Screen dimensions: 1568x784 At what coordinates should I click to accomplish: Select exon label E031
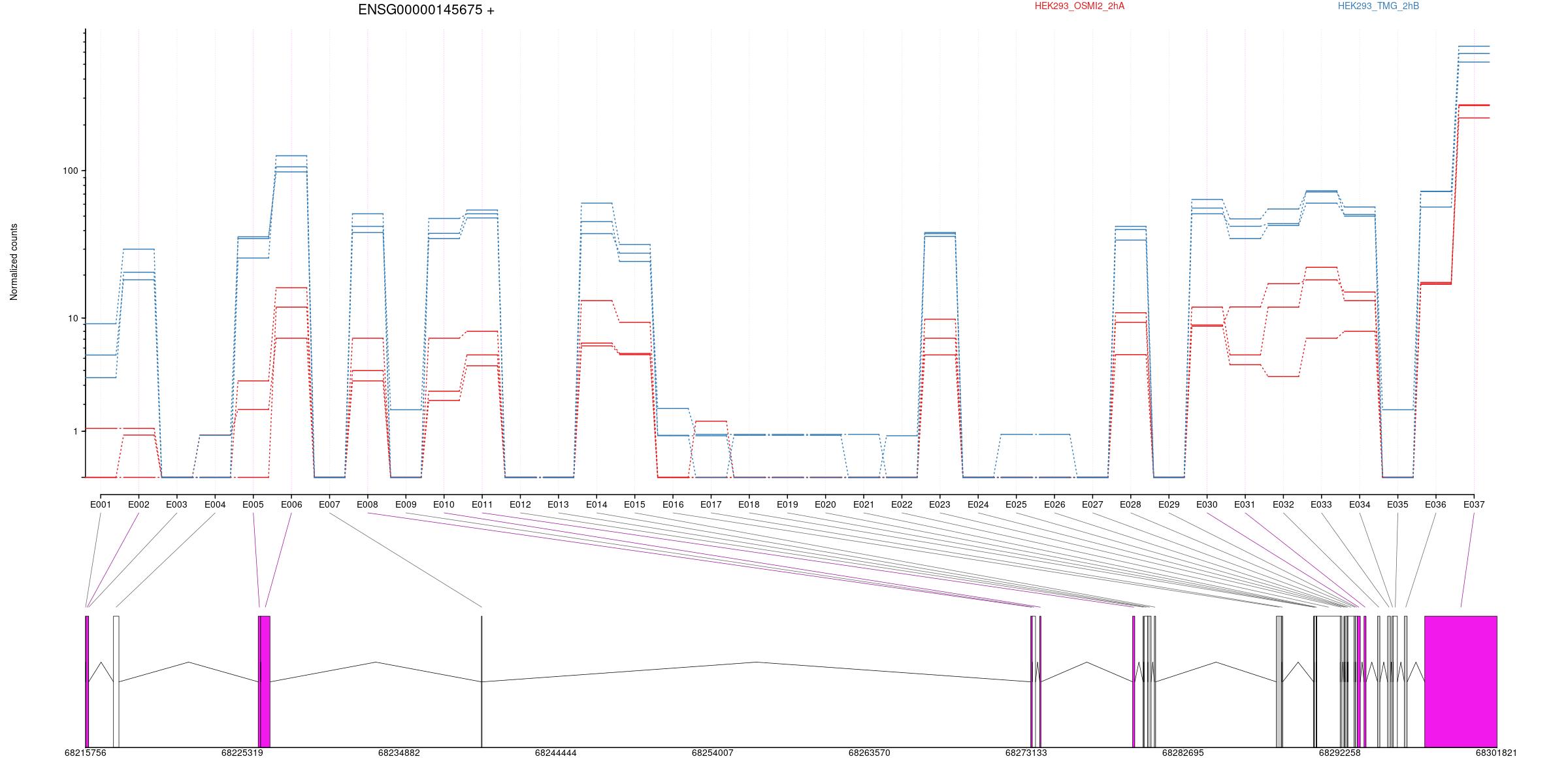1245,504
